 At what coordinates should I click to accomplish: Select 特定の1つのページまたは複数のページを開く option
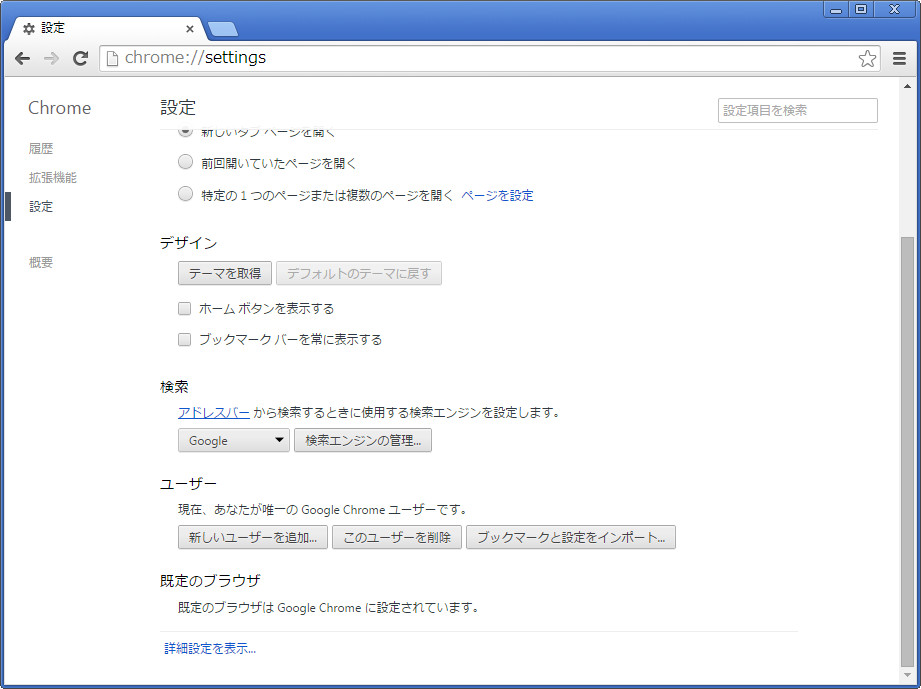[185, 194]
